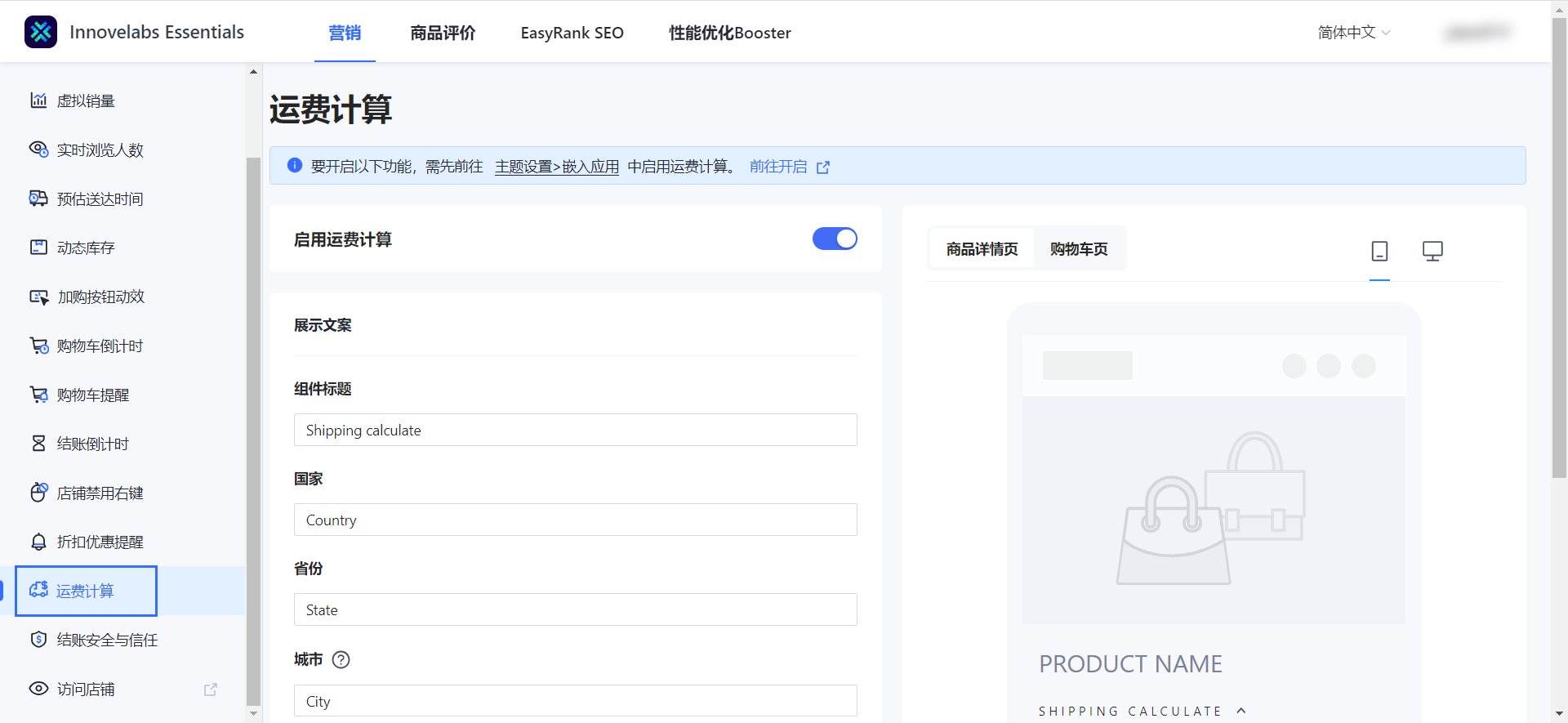Open the EasyRank SEO tab

point(572,33)
